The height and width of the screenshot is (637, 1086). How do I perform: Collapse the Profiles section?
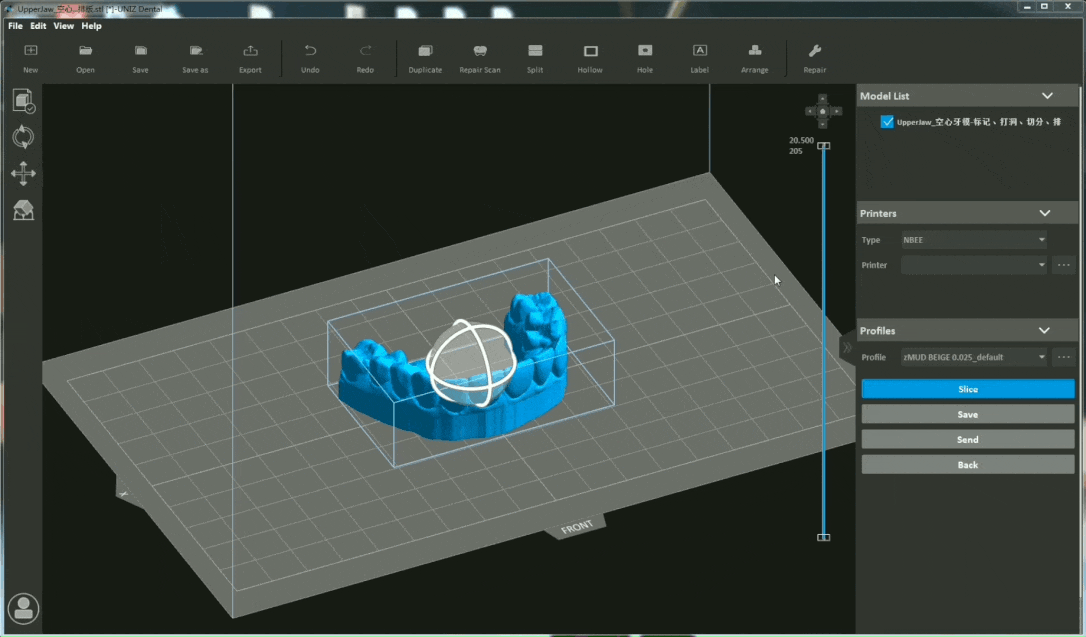coord(1044,331)
